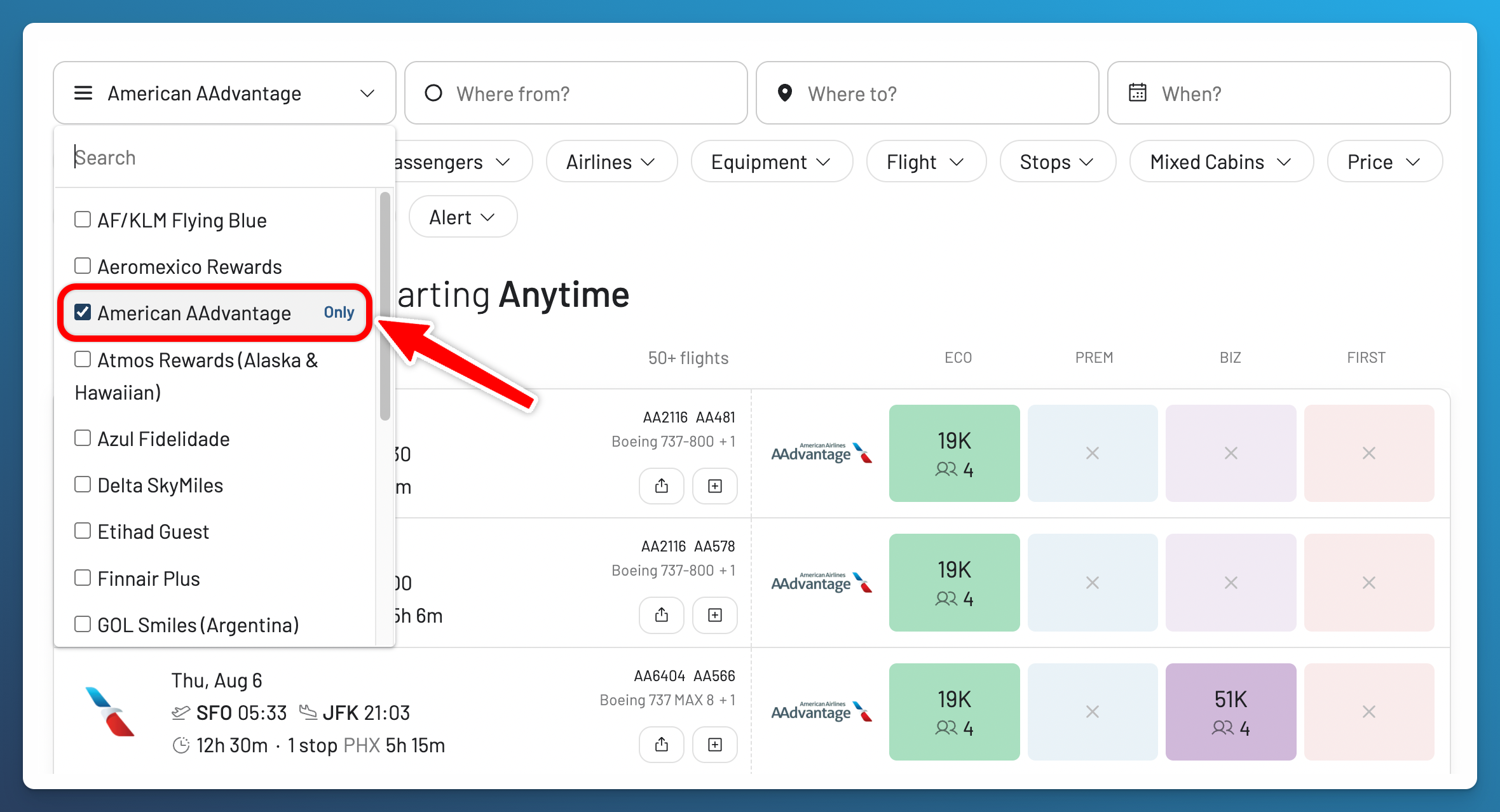Screen dimensions: 1500x812
Task: Click unavailable FIRST cell on AA2116 AA578 row
Action: coord(1369,583)
